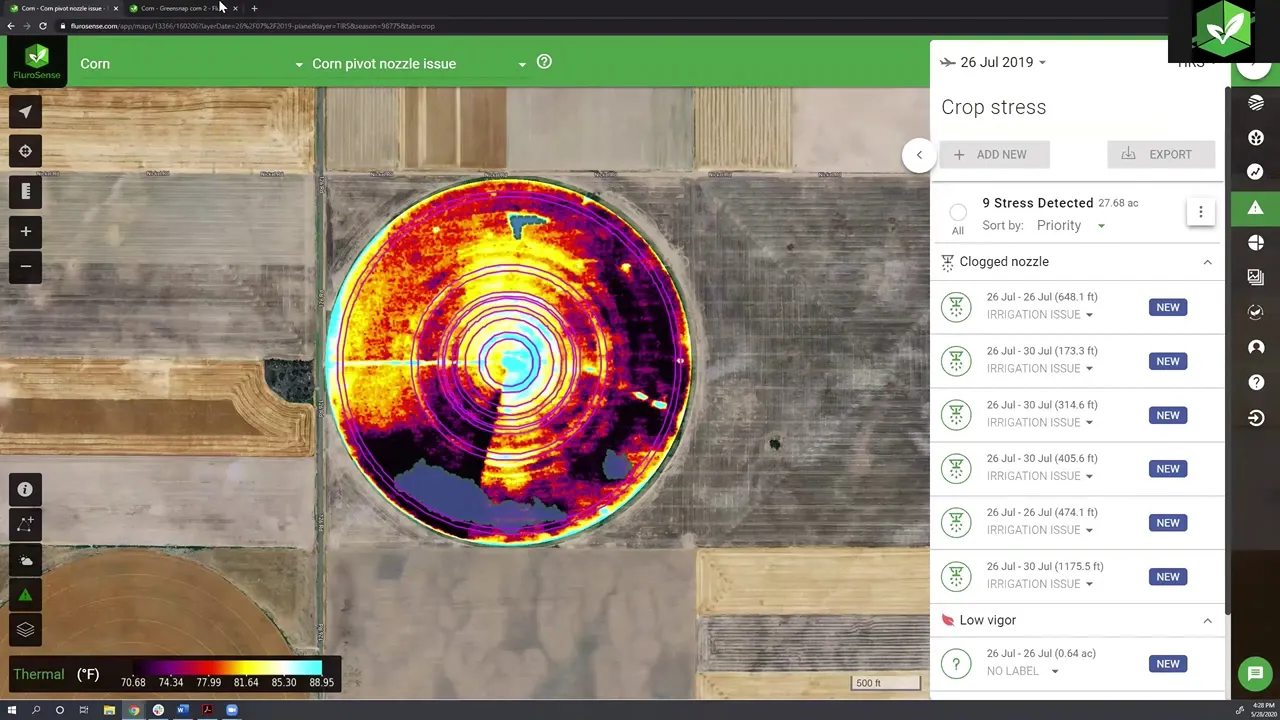Toggle the NEW badge on the 648.1 ft item
This screenshot has width=1280, height=720.
pyautogui.click(x=1168, y=307)
